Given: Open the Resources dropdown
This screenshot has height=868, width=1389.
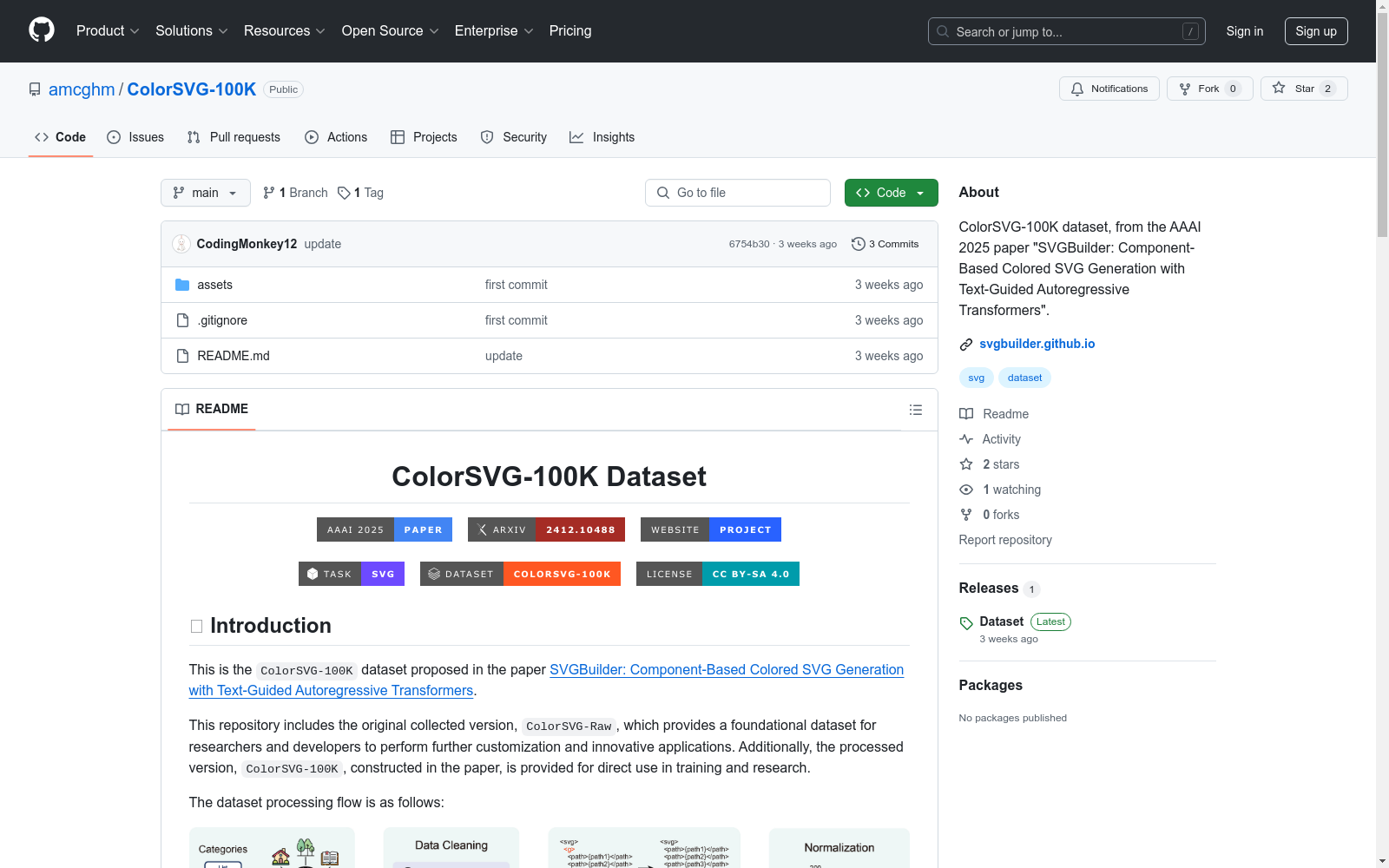Looking at the screenshot, I should [285, 31].
